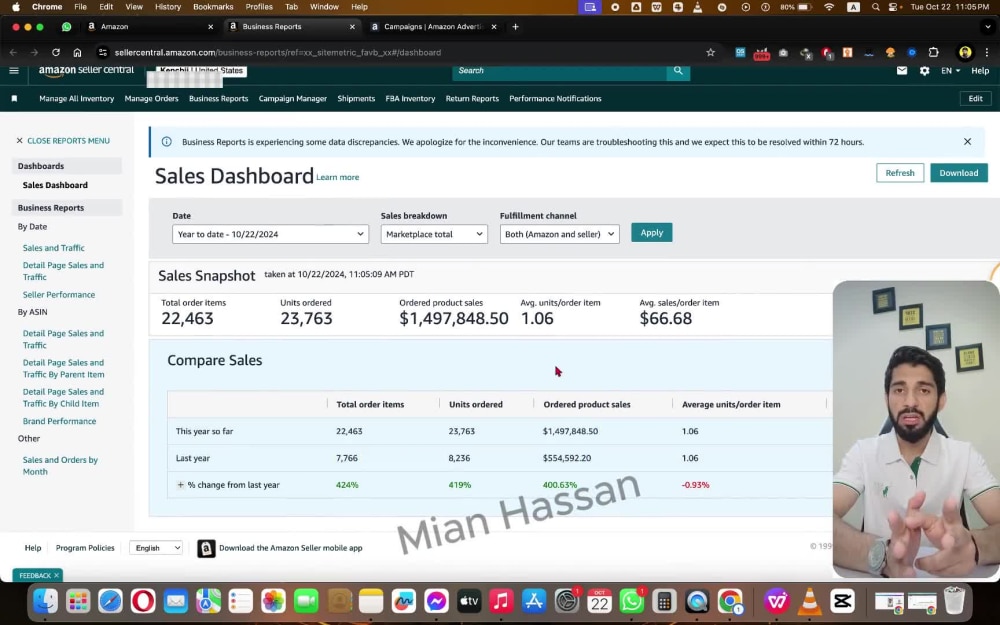This screenshot has height=625, width=1000.
Task: Open the English language selector in footer
Action: click(x=156, y=548)
